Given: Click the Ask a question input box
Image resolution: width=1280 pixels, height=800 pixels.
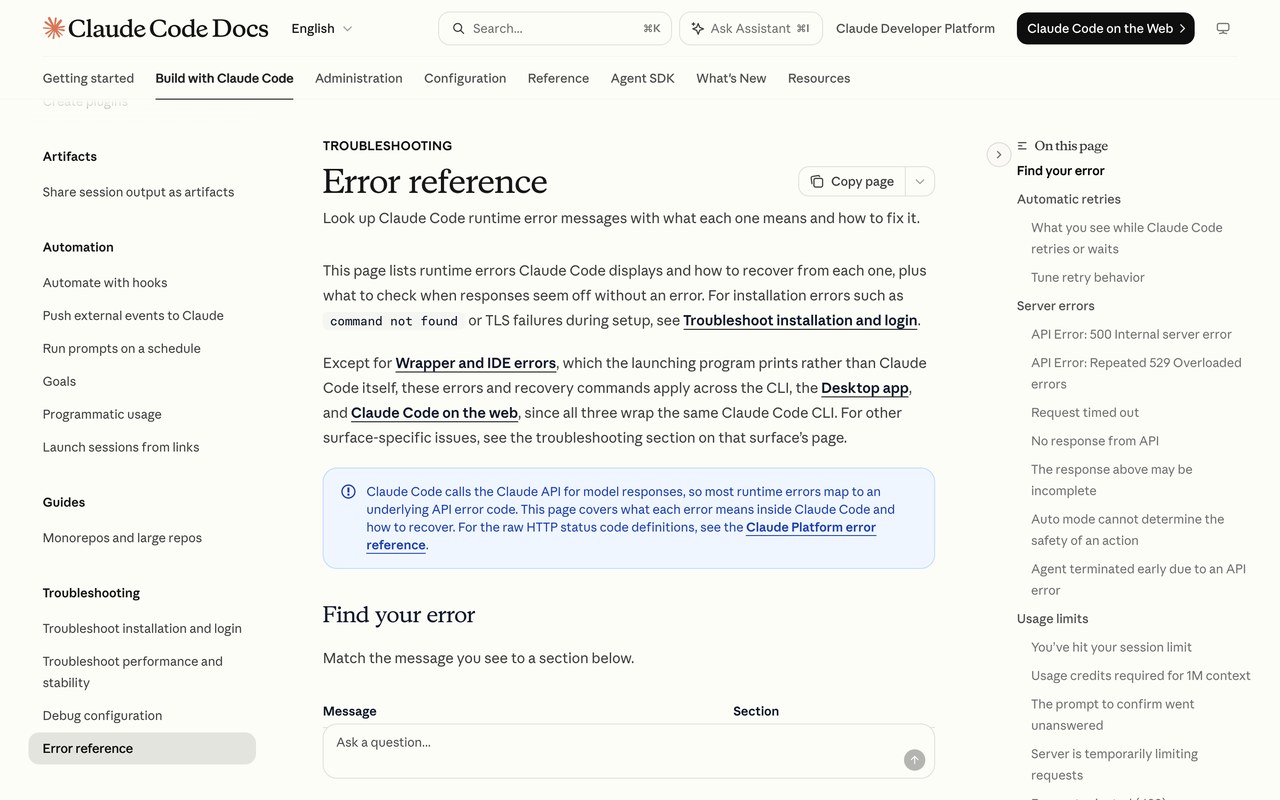Looking at the screenshot, I should (629, 751).
